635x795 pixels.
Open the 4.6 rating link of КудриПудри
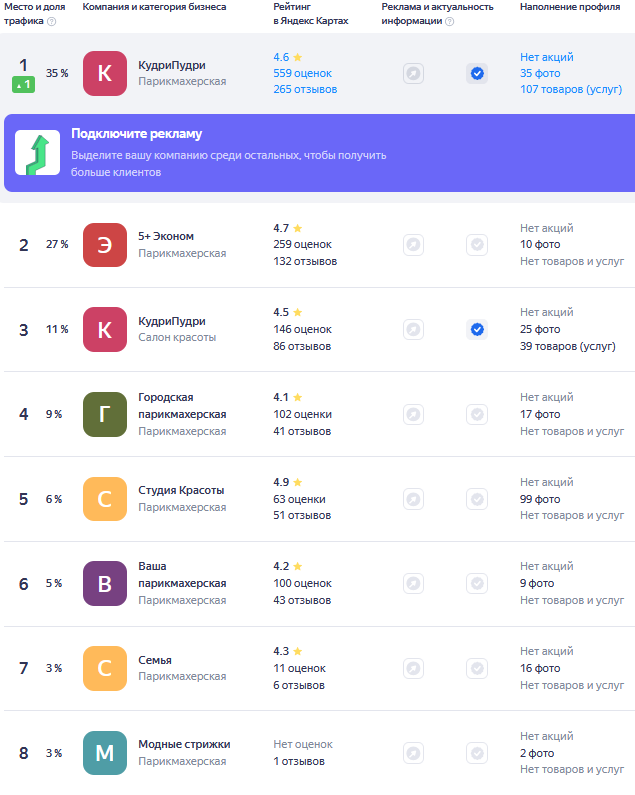click(x=288, y=57)
